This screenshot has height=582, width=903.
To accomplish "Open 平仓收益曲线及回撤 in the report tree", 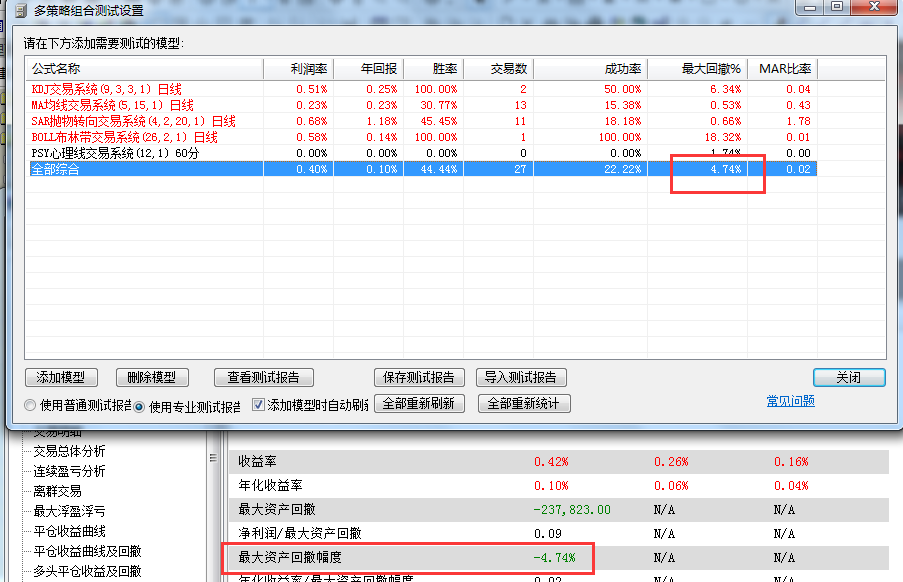I will tap(87, 551).
